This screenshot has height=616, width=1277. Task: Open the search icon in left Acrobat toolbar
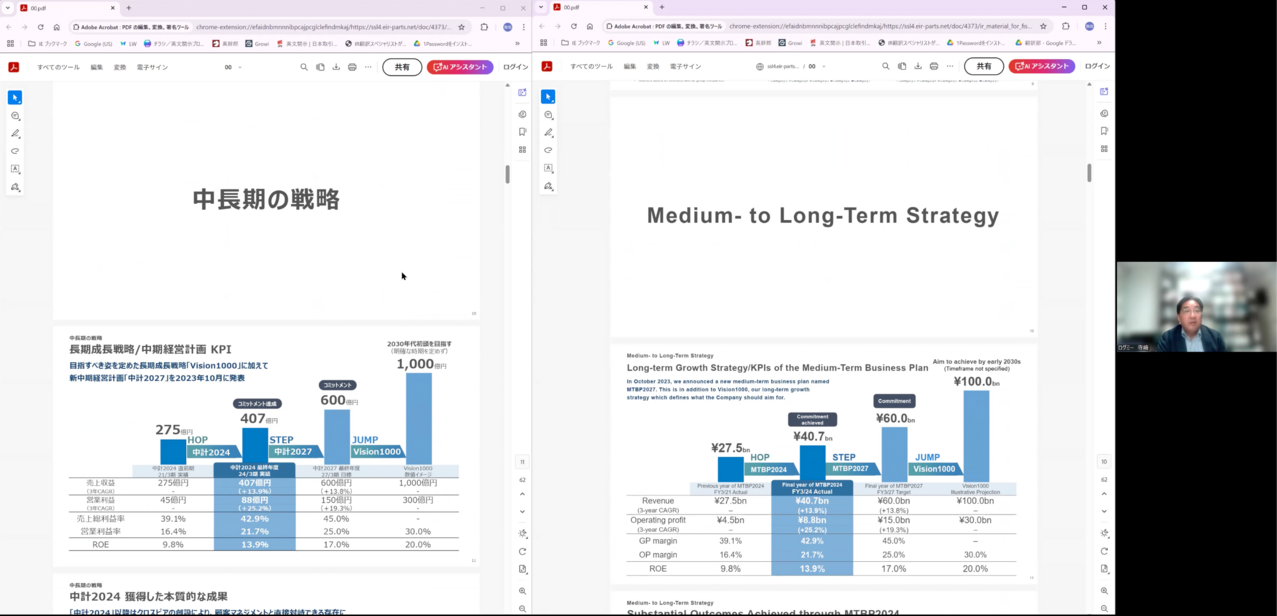click(x=304, y=67)
